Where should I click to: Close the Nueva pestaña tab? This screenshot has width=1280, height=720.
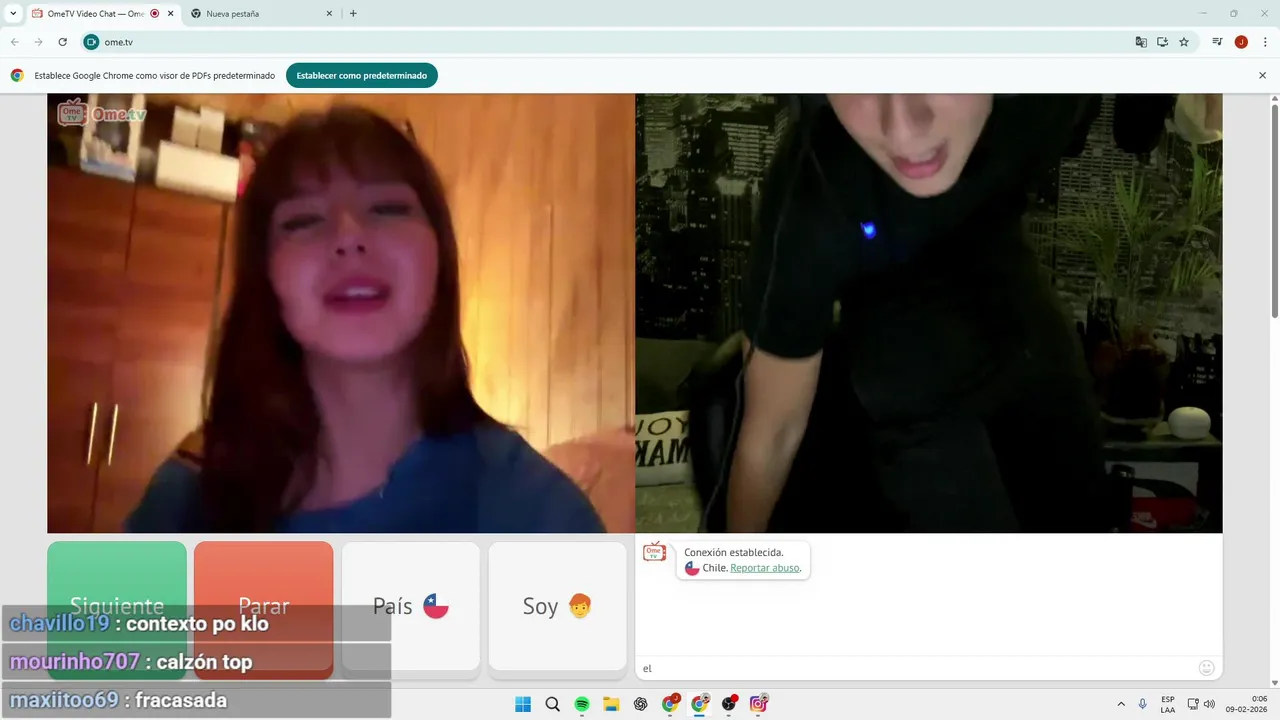tap(329, 14)
